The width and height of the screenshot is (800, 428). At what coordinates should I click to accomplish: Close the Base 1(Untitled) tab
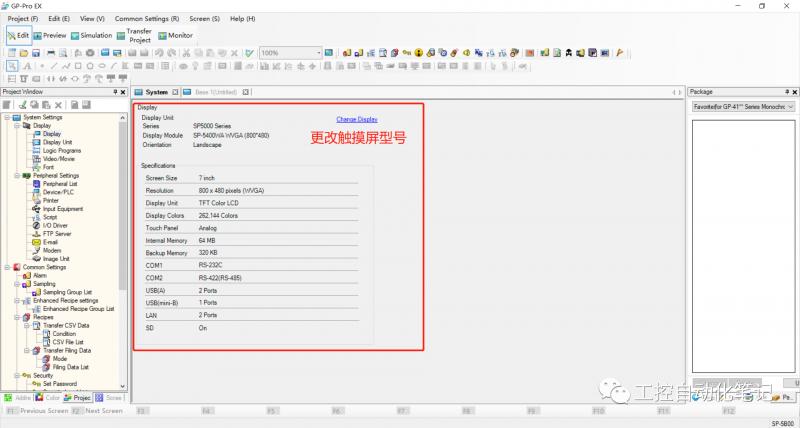(x=245, y=92)
